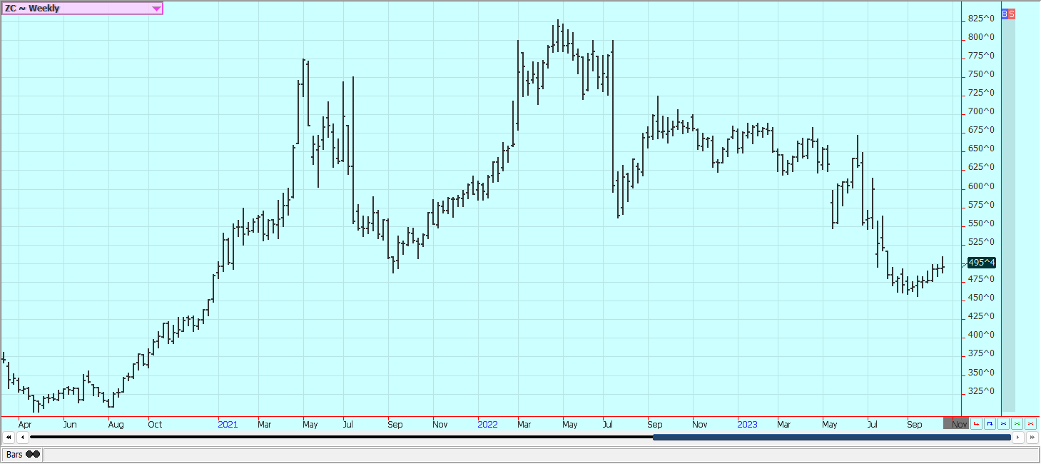Select the Bars tab at bottom

(22, 455)
